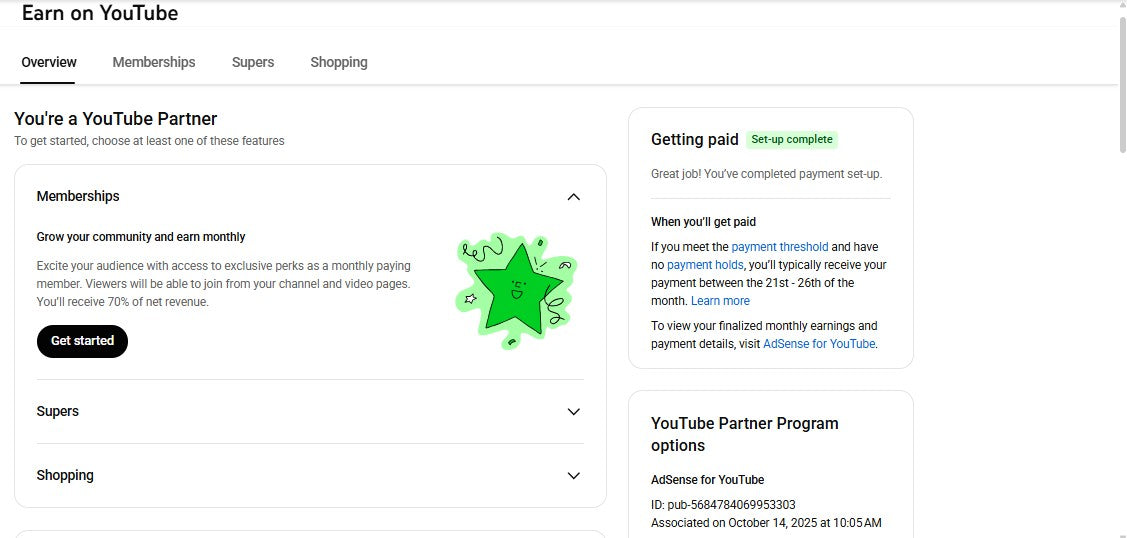Click the Earn on YouTube page title
The height and width of the screenshot is (538, 1127).
(x=100, y=14)
